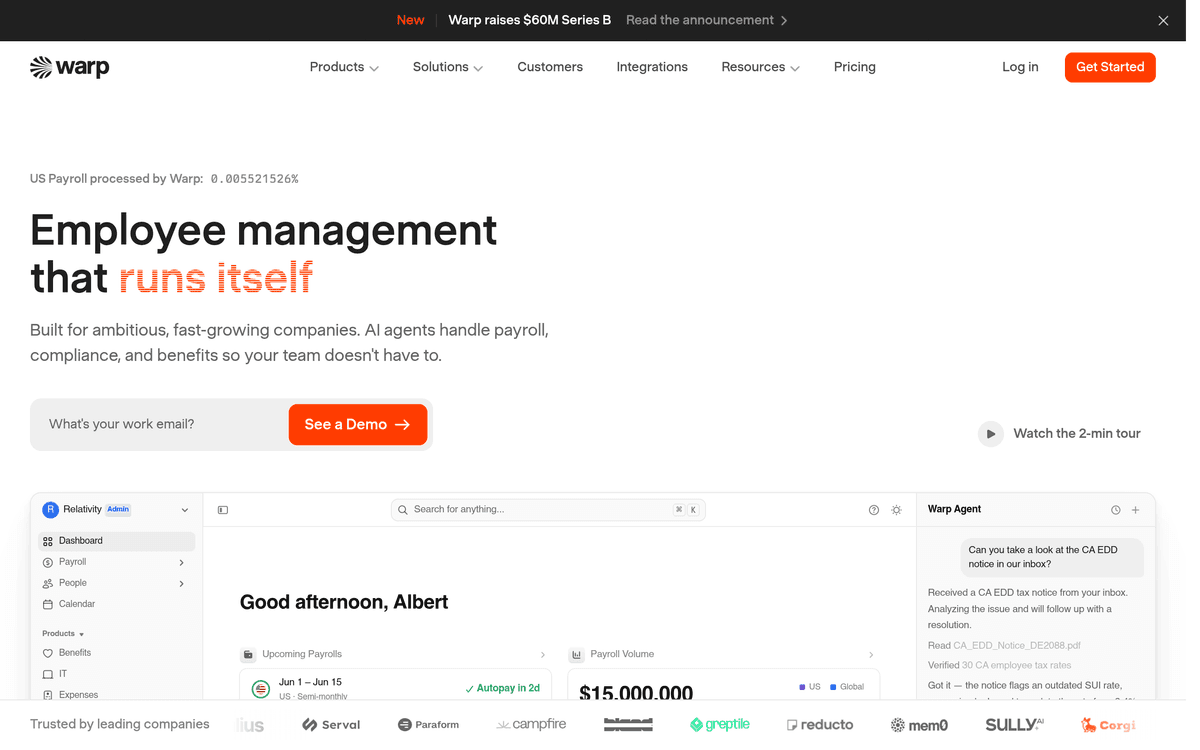Click the Admin badge next to Relativity
This screenshot has height=750, width=1200.
(118, 509)
